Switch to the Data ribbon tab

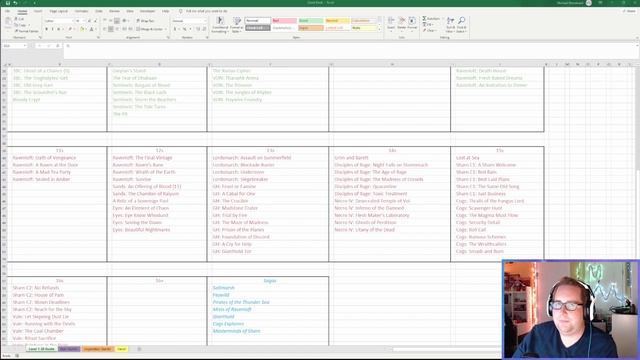pos(99,11)
